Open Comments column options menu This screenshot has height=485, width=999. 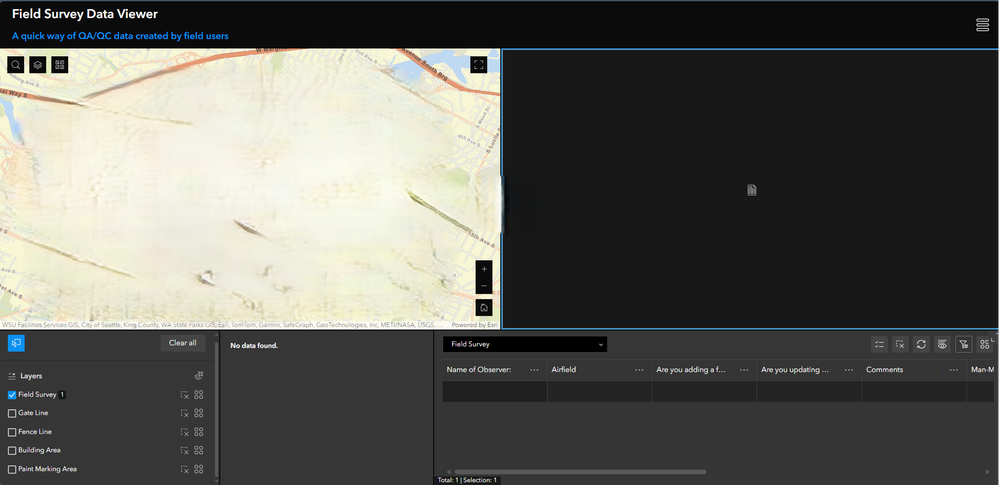(x=954, y=370)
